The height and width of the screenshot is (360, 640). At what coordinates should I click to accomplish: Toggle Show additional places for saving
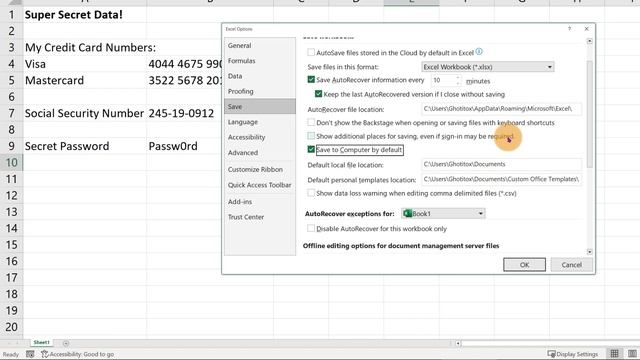tap(311, 136)
